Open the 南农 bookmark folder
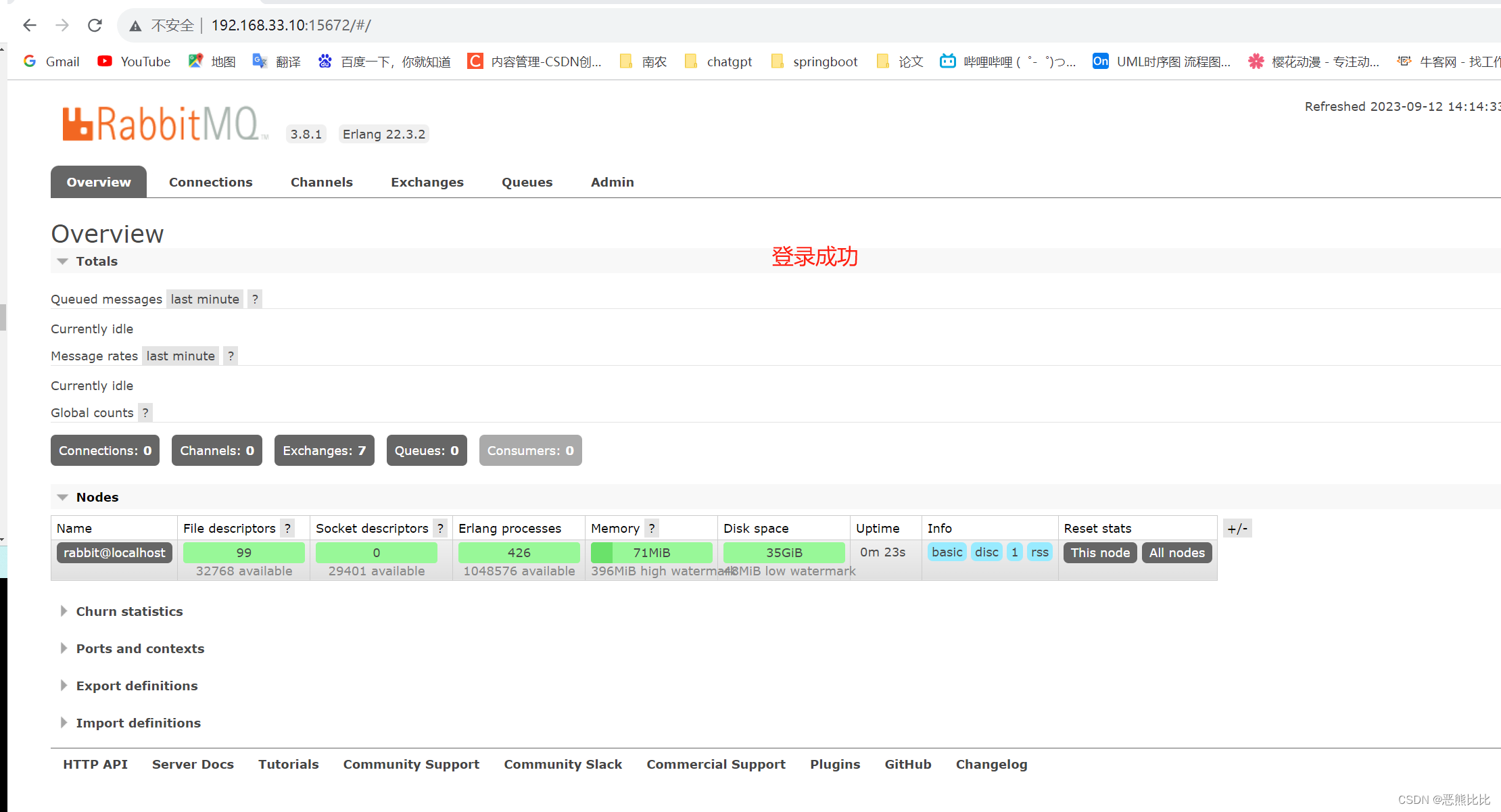This screenshot has width=1501, height=812. click(643, 62)
